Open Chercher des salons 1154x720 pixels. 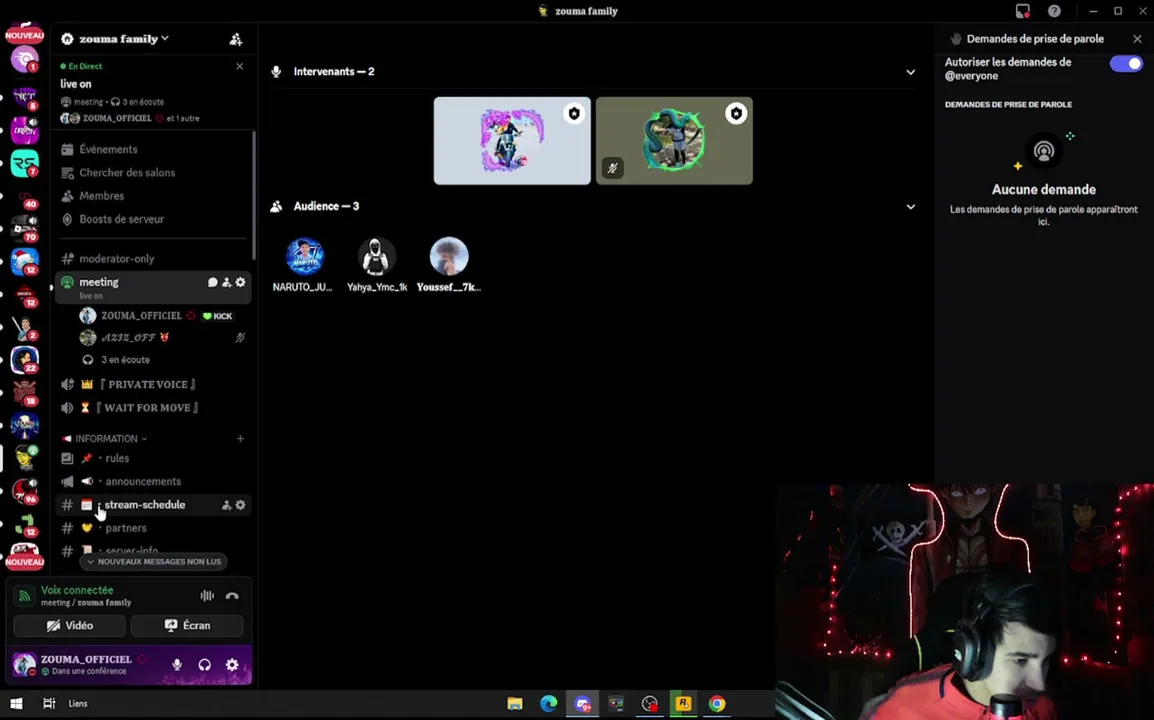127,173
